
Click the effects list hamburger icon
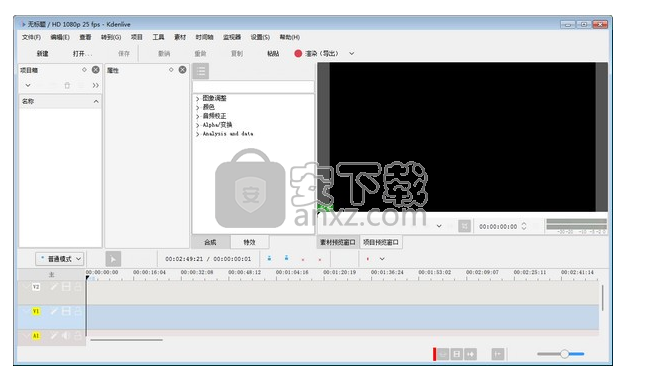[x=201, y=71]
